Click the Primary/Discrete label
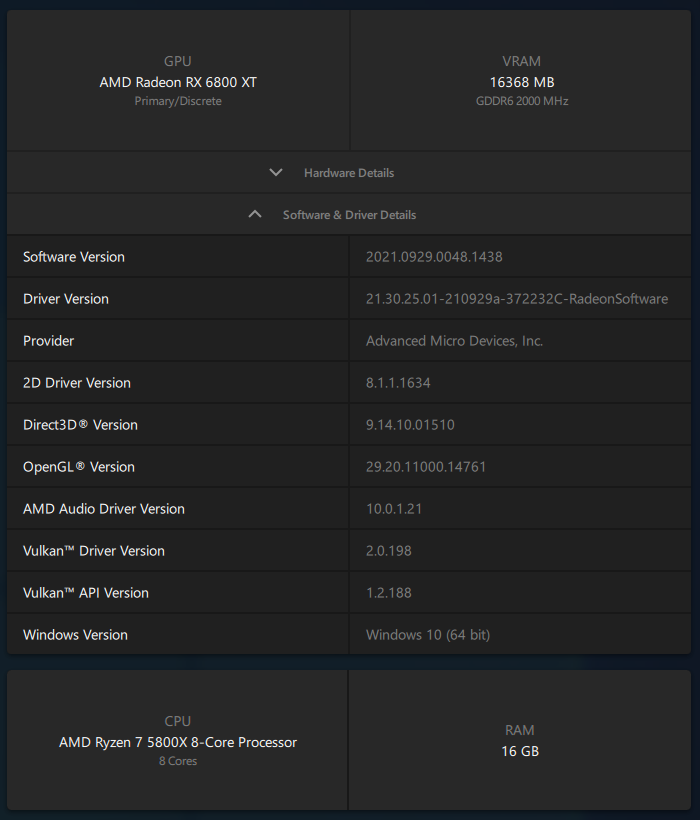 pyautogui.click(x=178, y=101)
